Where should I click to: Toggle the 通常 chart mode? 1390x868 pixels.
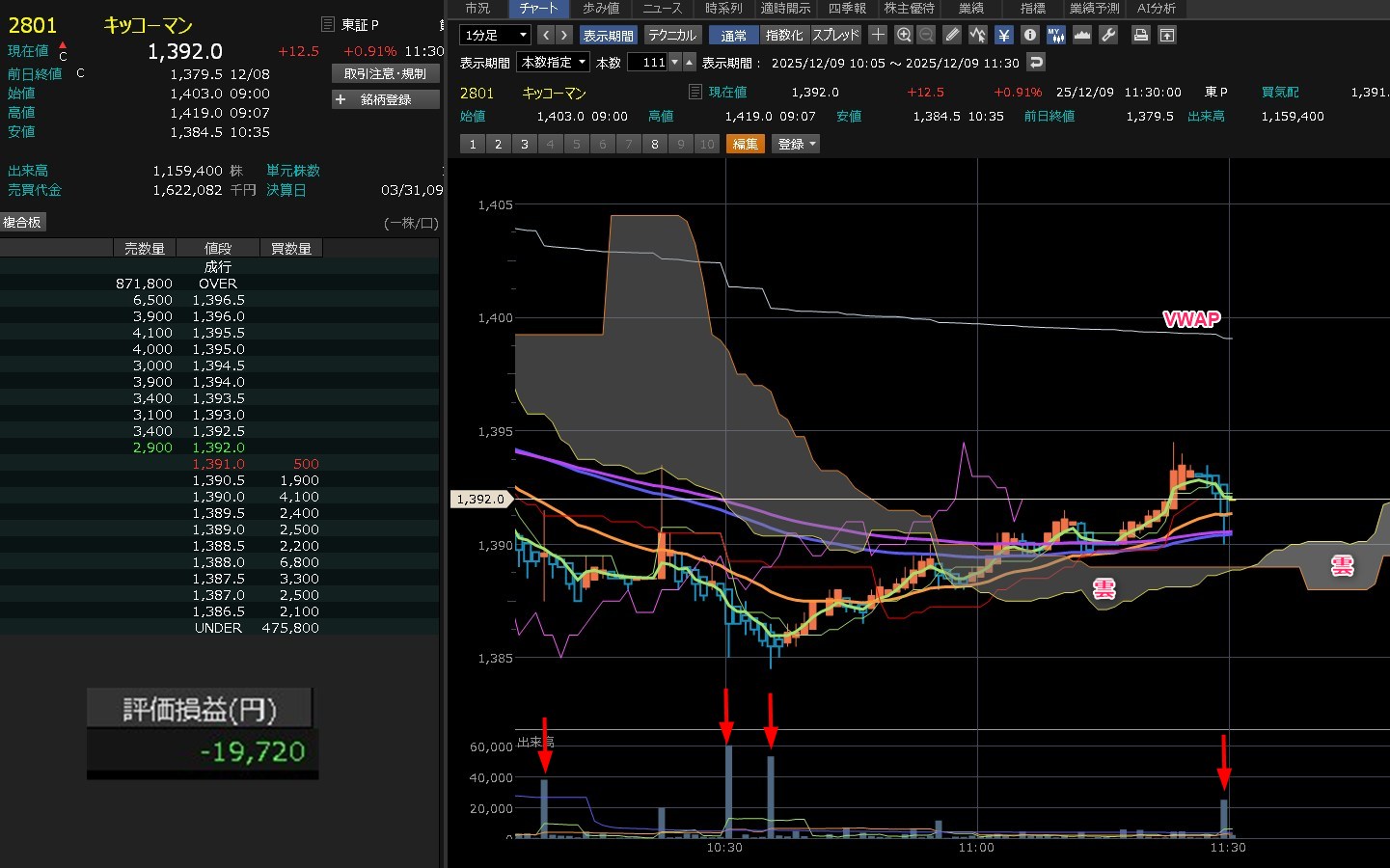tap(733, 35)
